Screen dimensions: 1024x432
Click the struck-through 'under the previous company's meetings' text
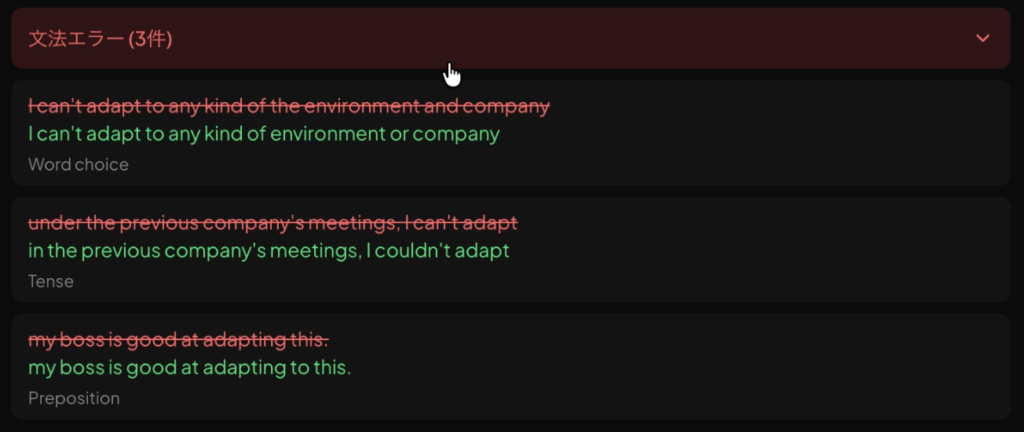point(272,222)
